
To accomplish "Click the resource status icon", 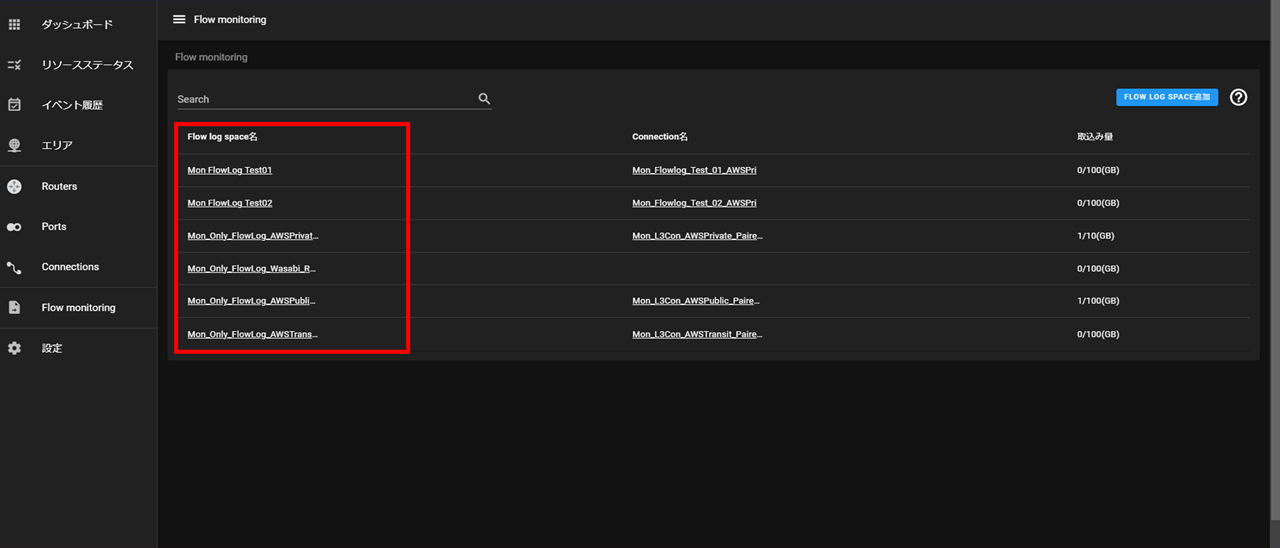I will click(x=14, y=65).
